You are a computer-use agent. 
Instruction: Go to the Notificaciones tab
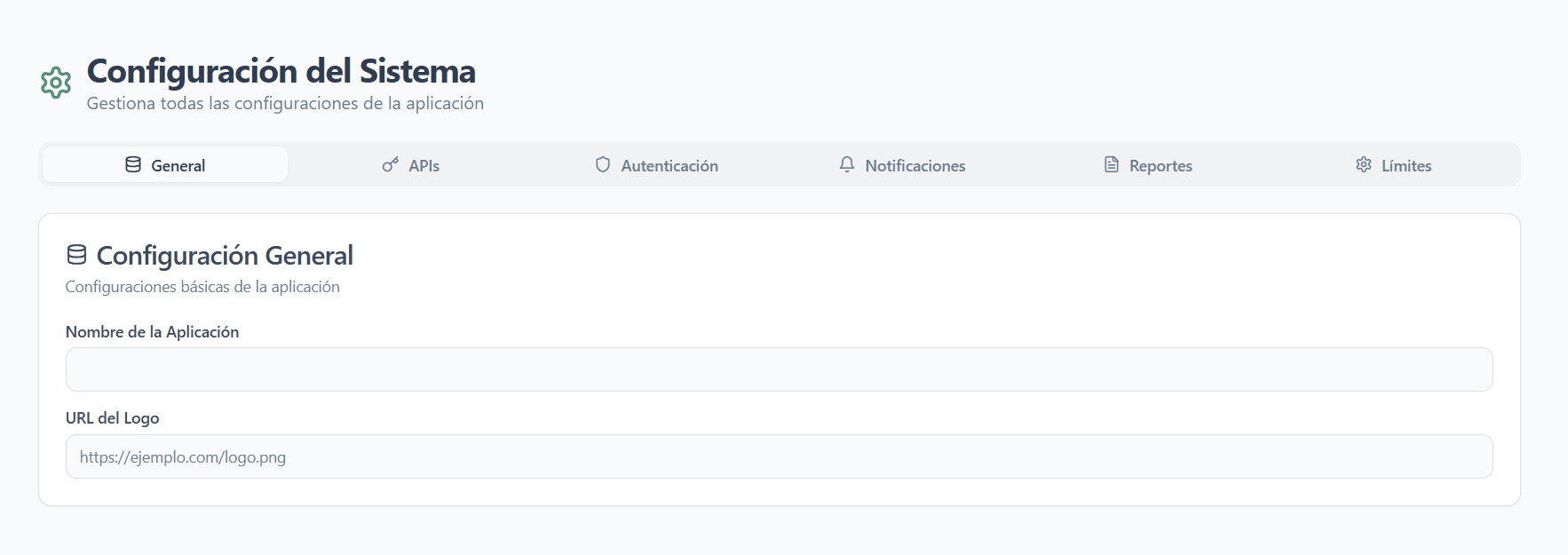click(x=915, y=166)
